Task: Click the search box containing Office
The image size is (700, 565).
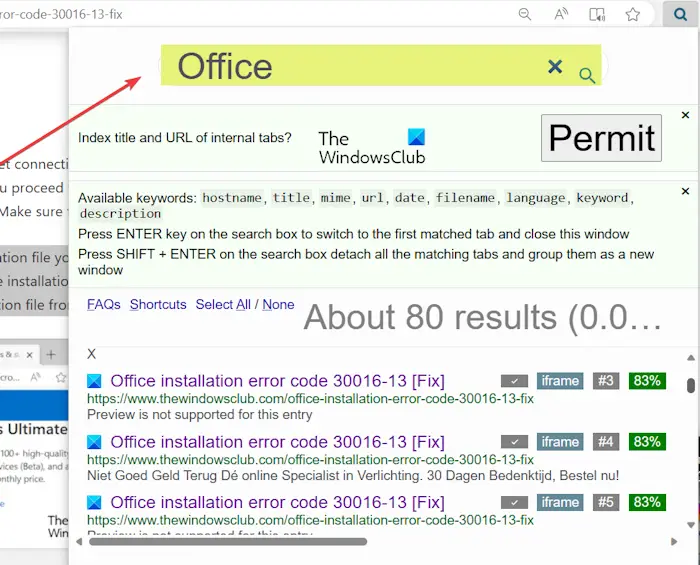Action: 381,65
